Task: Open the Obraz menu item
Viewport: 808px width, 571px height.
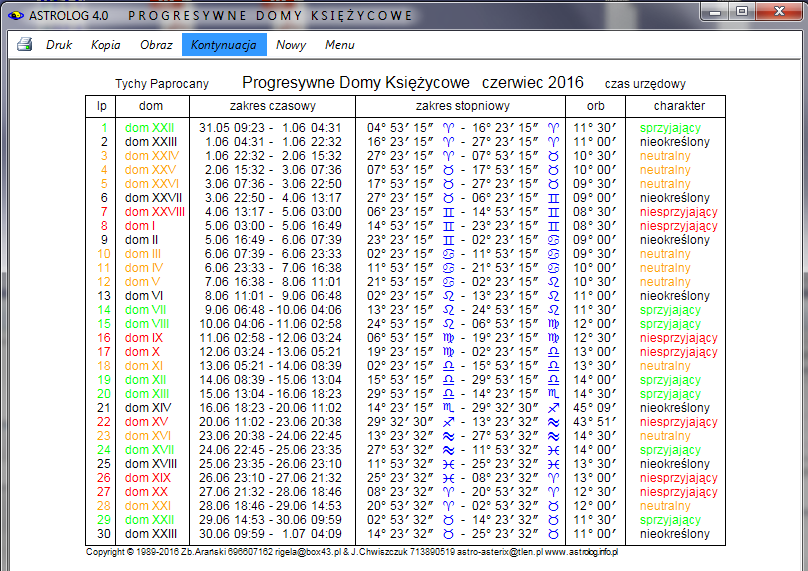Action: [x=156, y=45]
